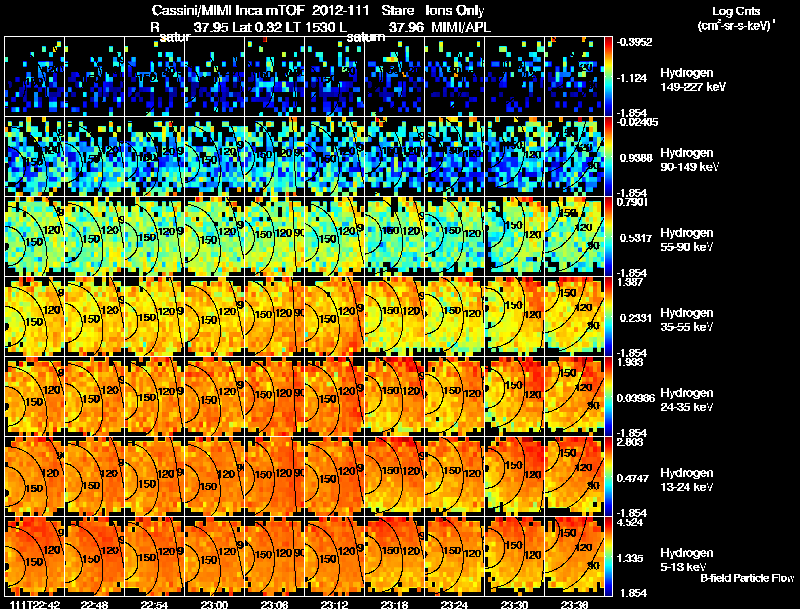Click the '23:18' time axis label
The height and width of the screenshot is (609, 800).
coord(394,604)
